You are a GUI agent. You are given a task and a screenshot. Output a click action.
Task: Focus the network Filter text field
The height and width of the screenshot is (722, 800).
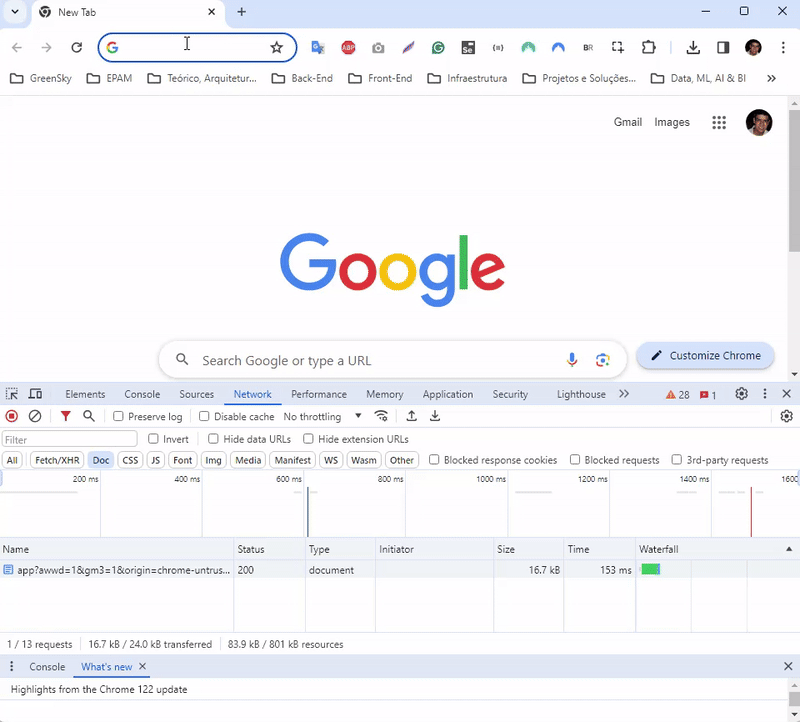tap(69, 439)
